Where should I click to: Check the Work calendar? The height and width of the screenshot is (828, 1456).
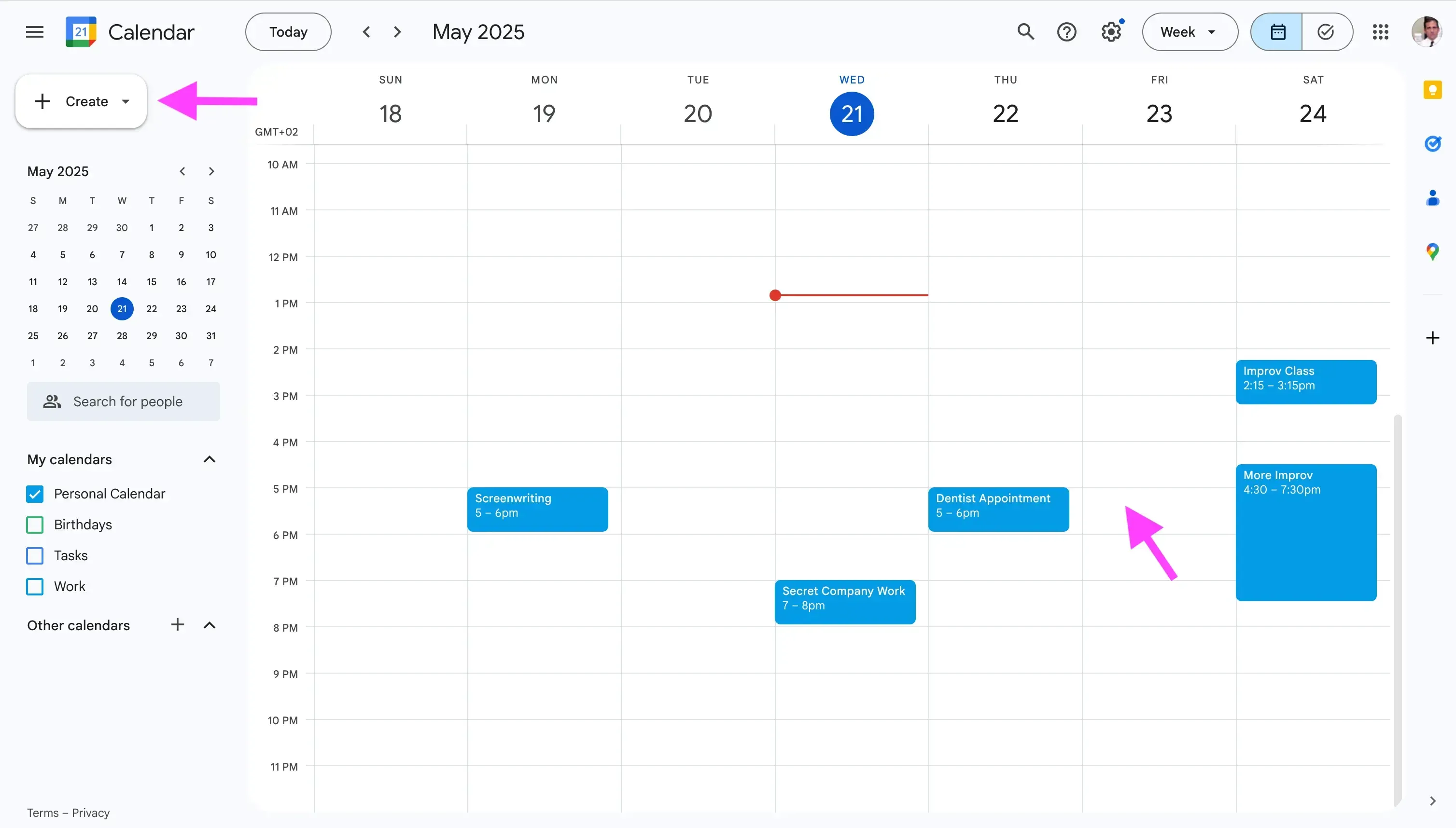34,586
